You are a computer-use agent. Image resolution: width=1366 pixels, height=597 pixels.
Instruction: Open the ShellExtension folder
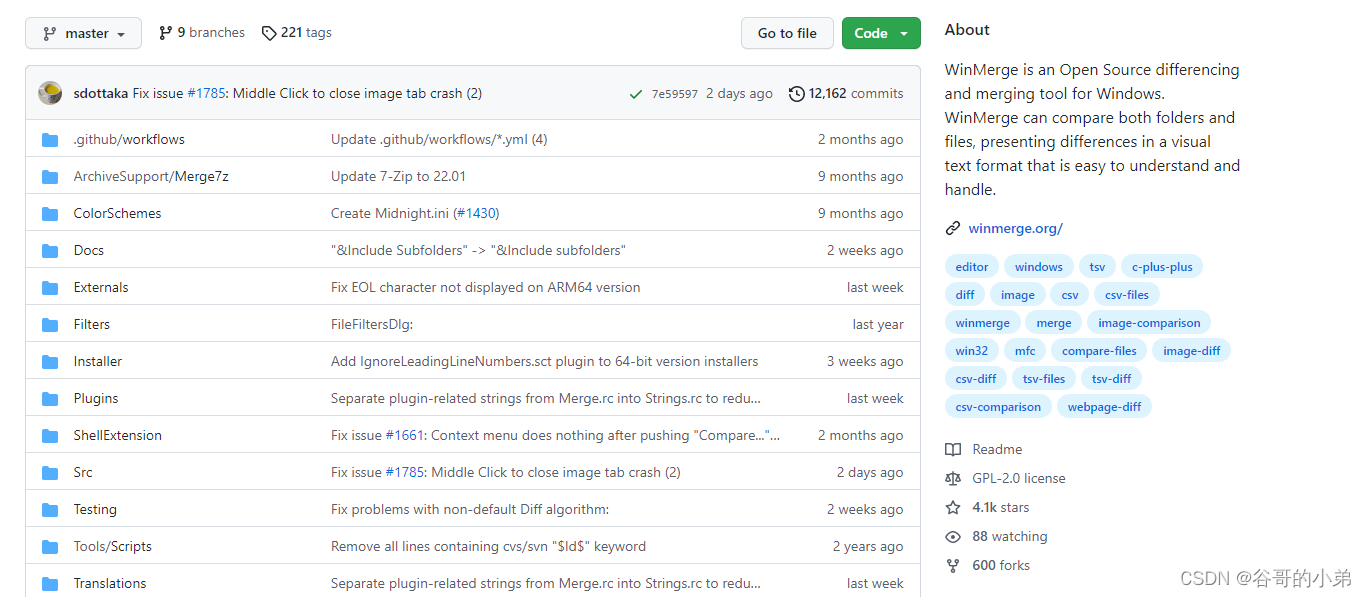coord(117,436)
